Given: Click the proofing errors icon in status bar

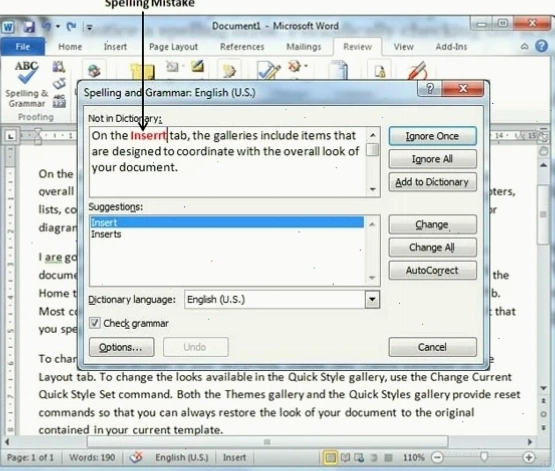Looking at the screenshot, I should click(136, 457).
